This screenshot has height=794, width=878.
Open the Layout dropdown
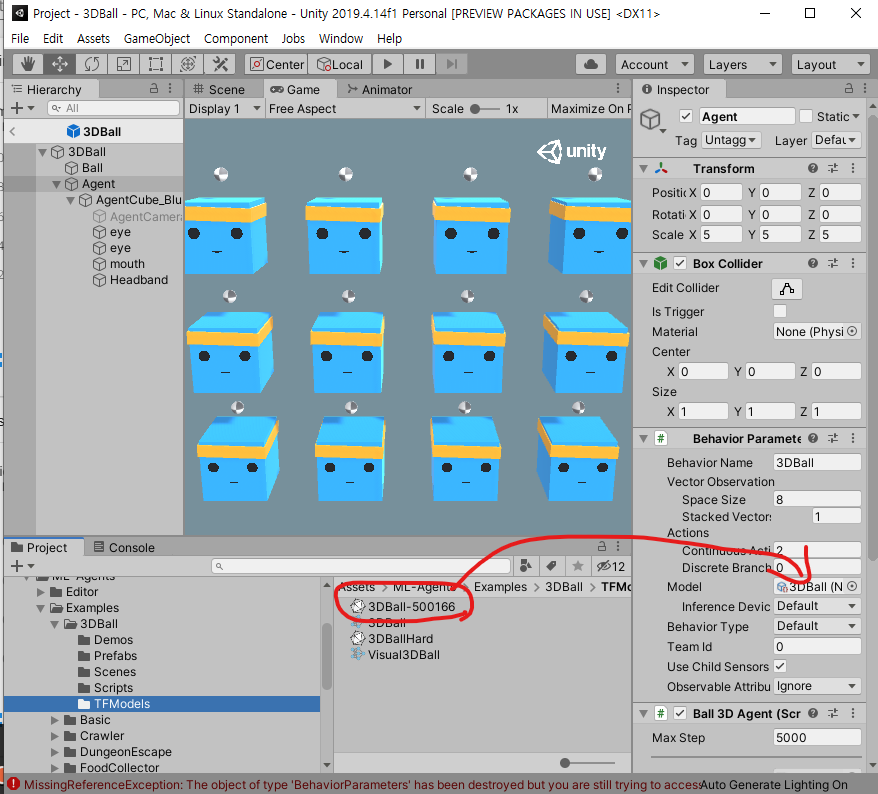coord(830,64)
